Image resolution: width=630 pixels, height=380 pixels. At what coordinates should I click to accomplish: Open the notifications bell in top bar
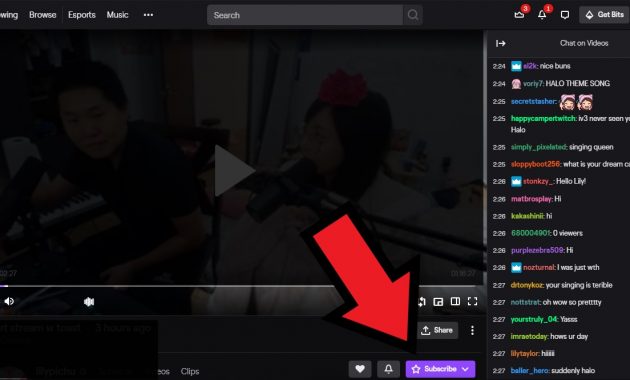[542, 15]
